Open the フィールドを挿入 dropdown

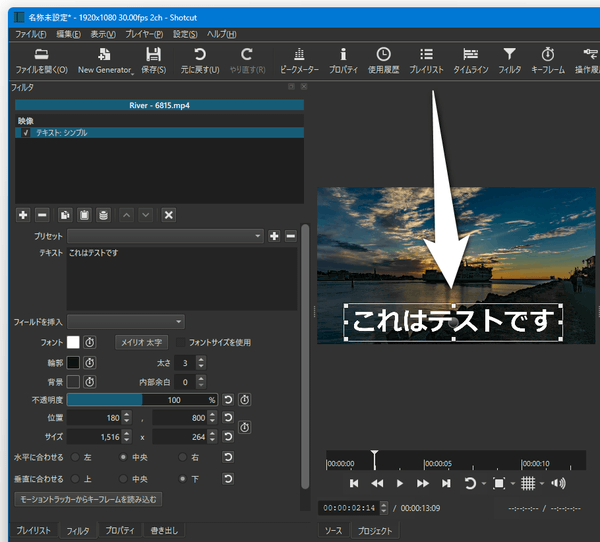(126, 322)
